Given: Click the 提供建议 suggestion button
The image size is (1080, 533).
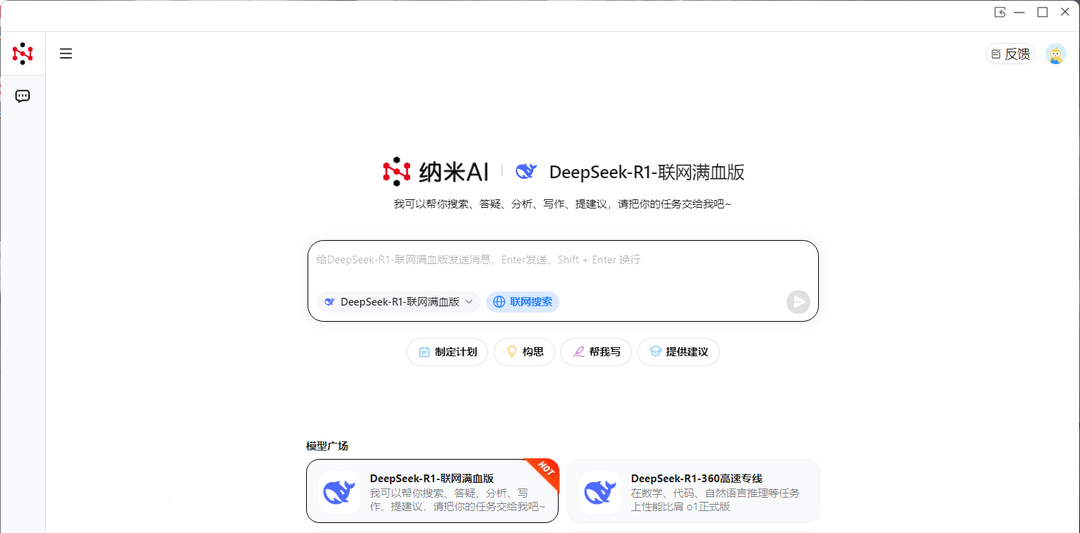Looking at the screenshot, I should [678, 352].
